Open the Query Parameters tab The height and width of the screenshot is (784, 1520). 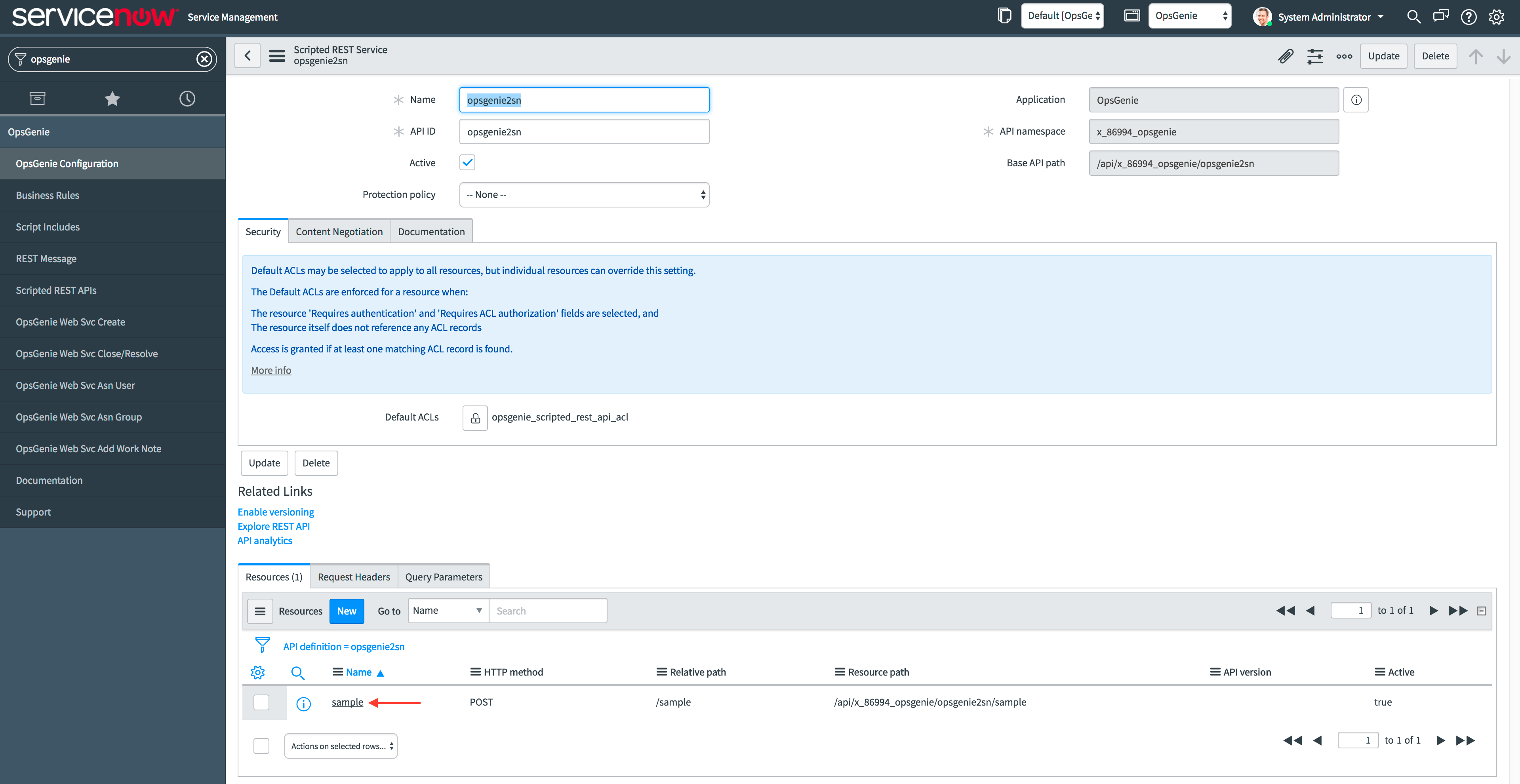point(444,577)
